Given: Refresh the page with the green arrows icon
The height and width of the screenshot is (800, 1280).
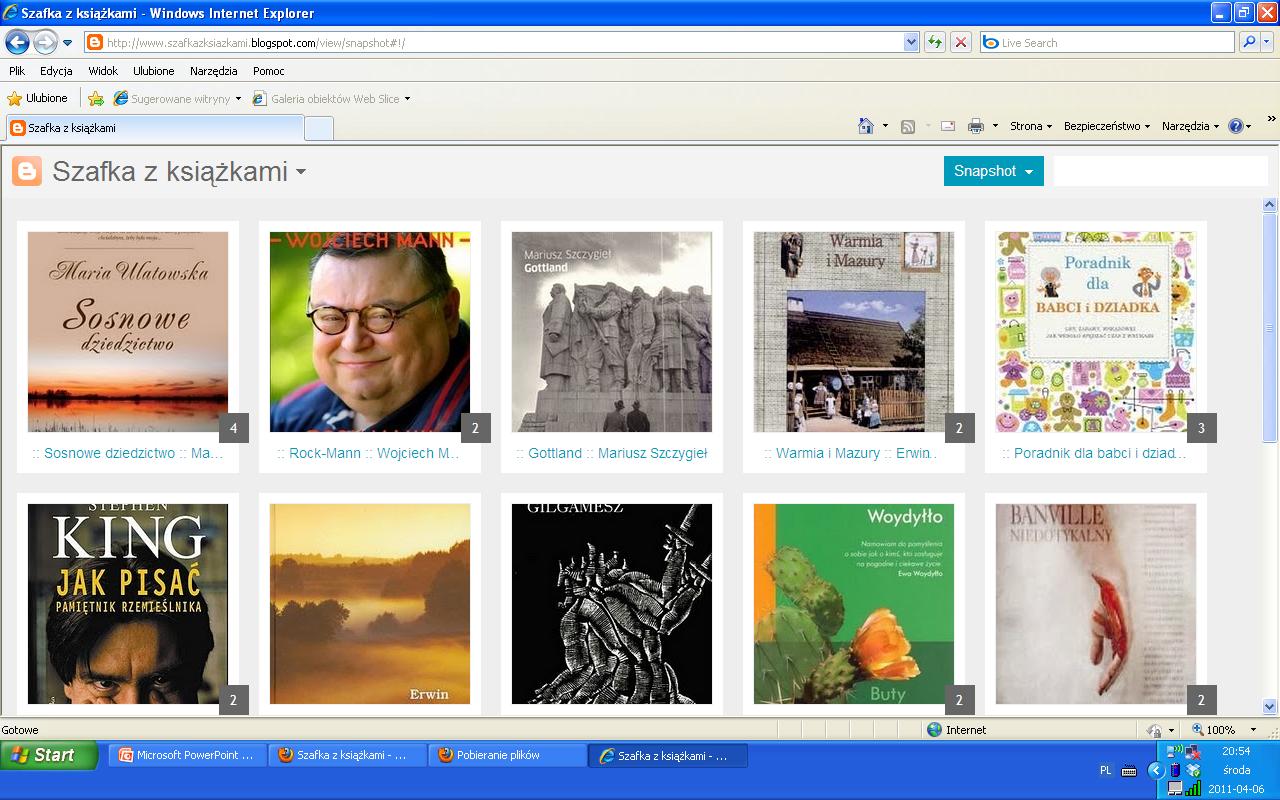Looking at the screenshot, I should tap(935, 42).
